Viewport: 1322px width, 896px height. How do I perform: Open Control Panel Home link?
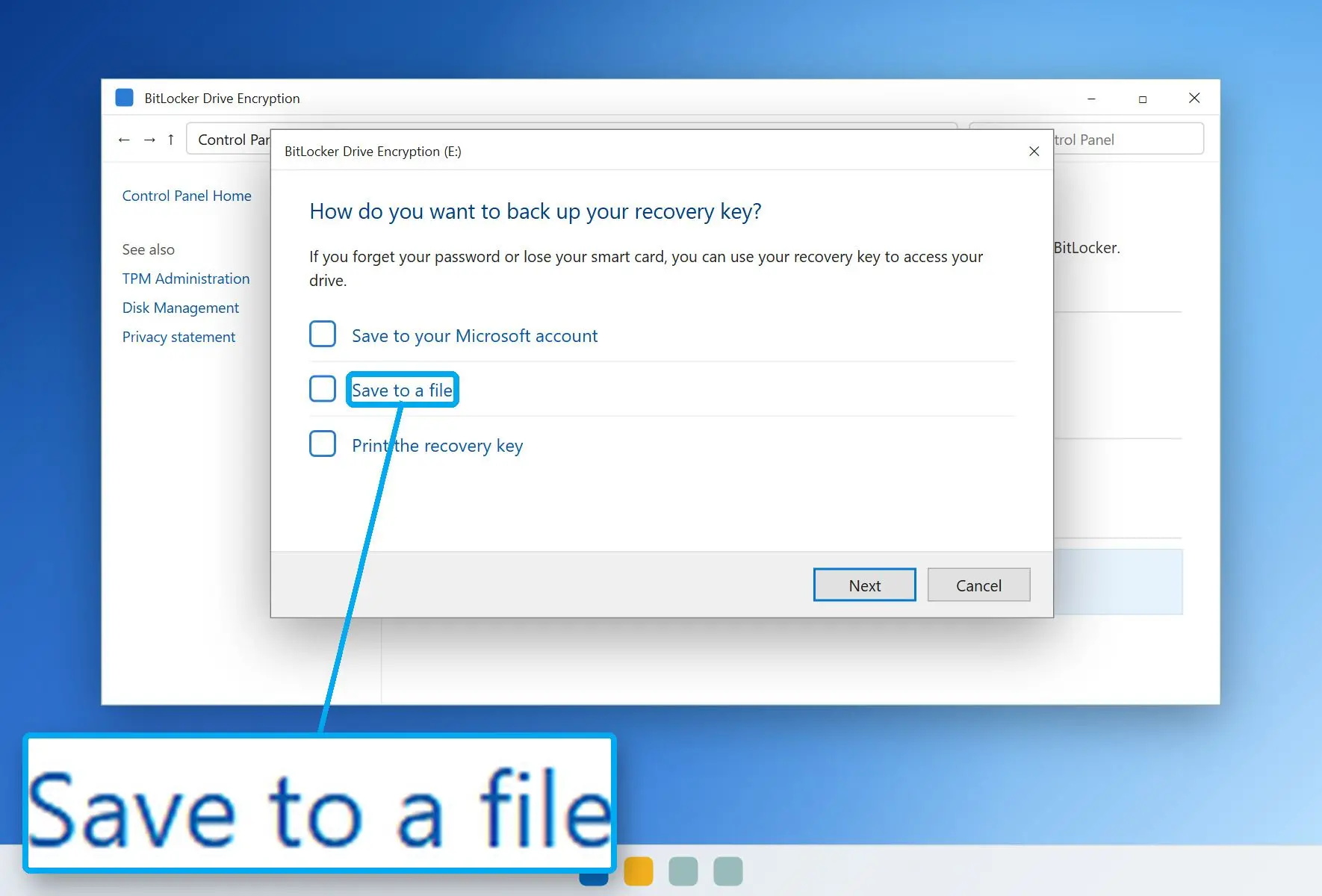tap(187, 196)
